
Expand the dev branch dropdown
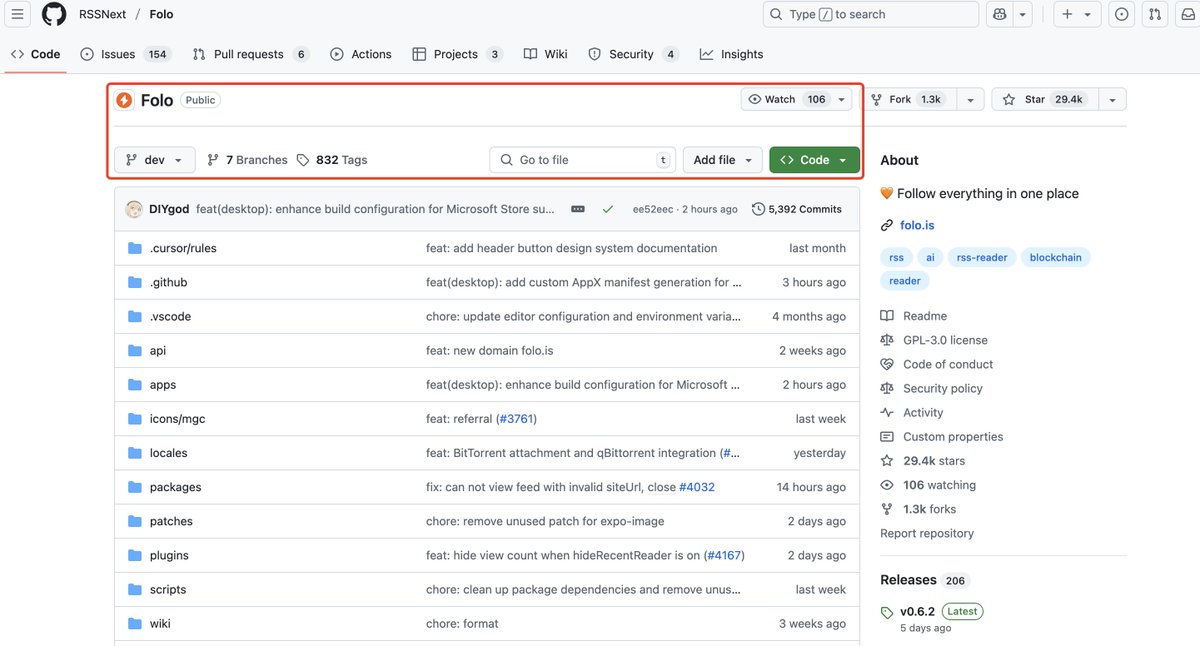coord(155,160)
